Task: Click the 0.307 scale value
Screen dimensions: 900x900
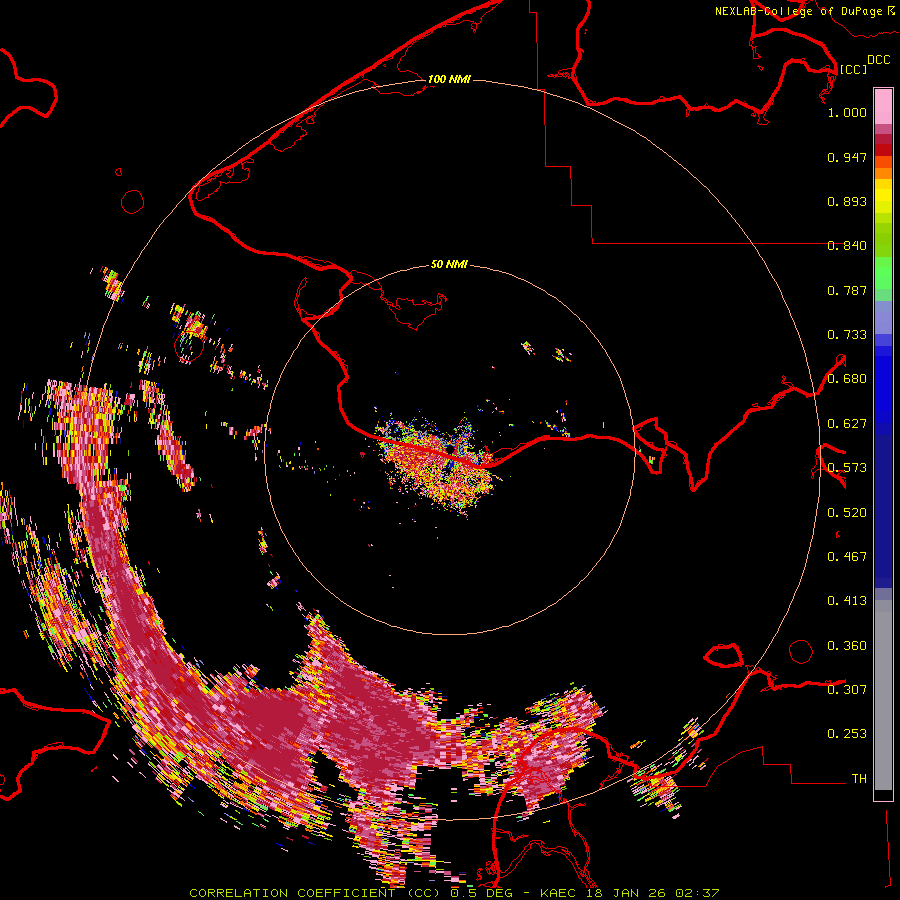Action: (847, 690)
